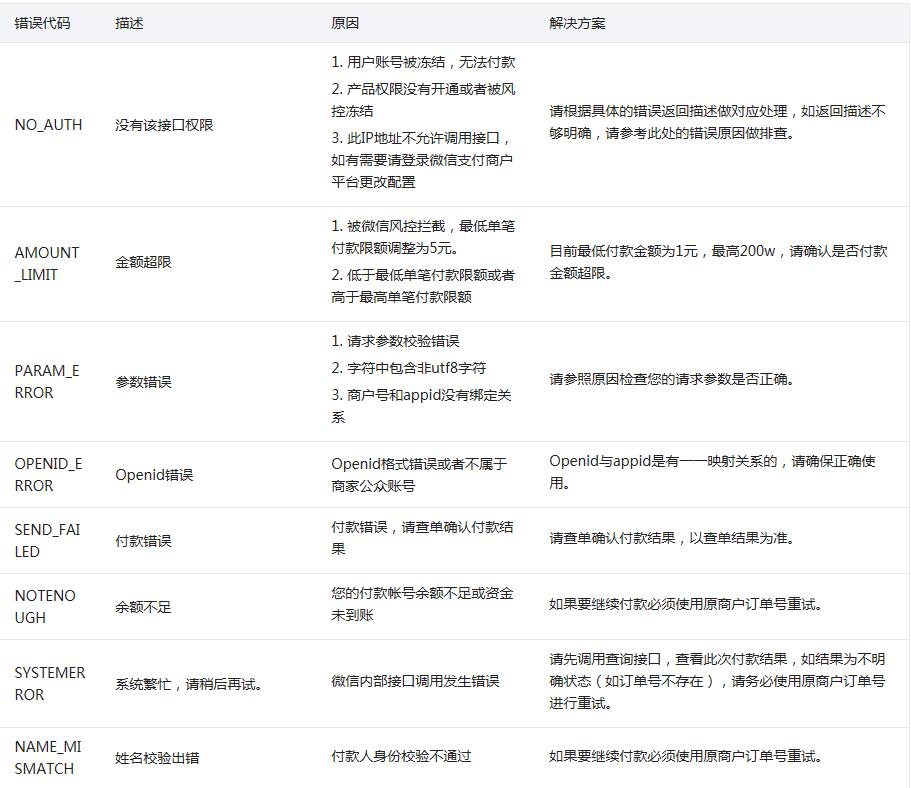This screenshot has width=911, height=788.
Task: Click the 余额不足 description cell
Action: (x=143, y=607)
